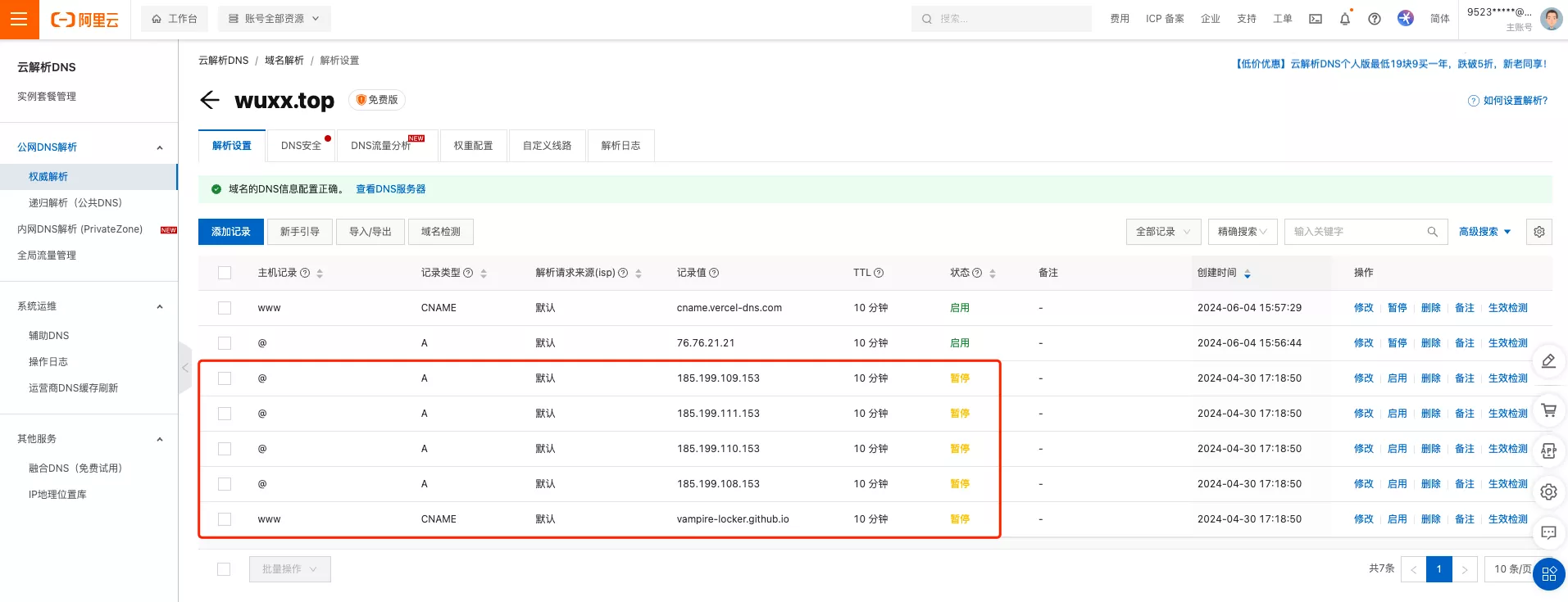Image resolution: width=1568 pixels, height=602 pixels.
Task: Check the 185.199.109.153 record row
Action: pyautogui.click(x=225, y=378)
